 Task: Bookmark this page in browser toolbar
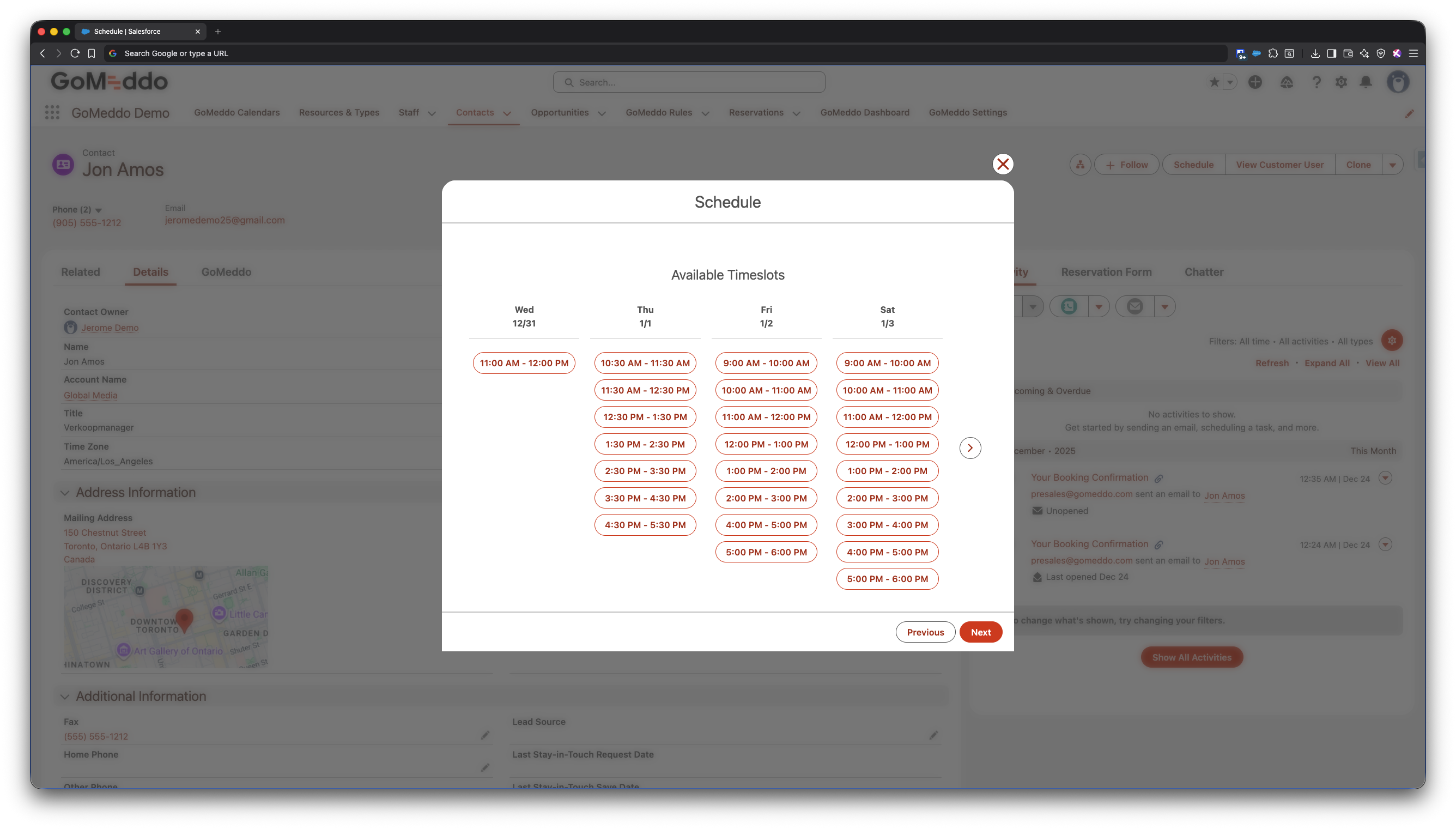(92, 53)
